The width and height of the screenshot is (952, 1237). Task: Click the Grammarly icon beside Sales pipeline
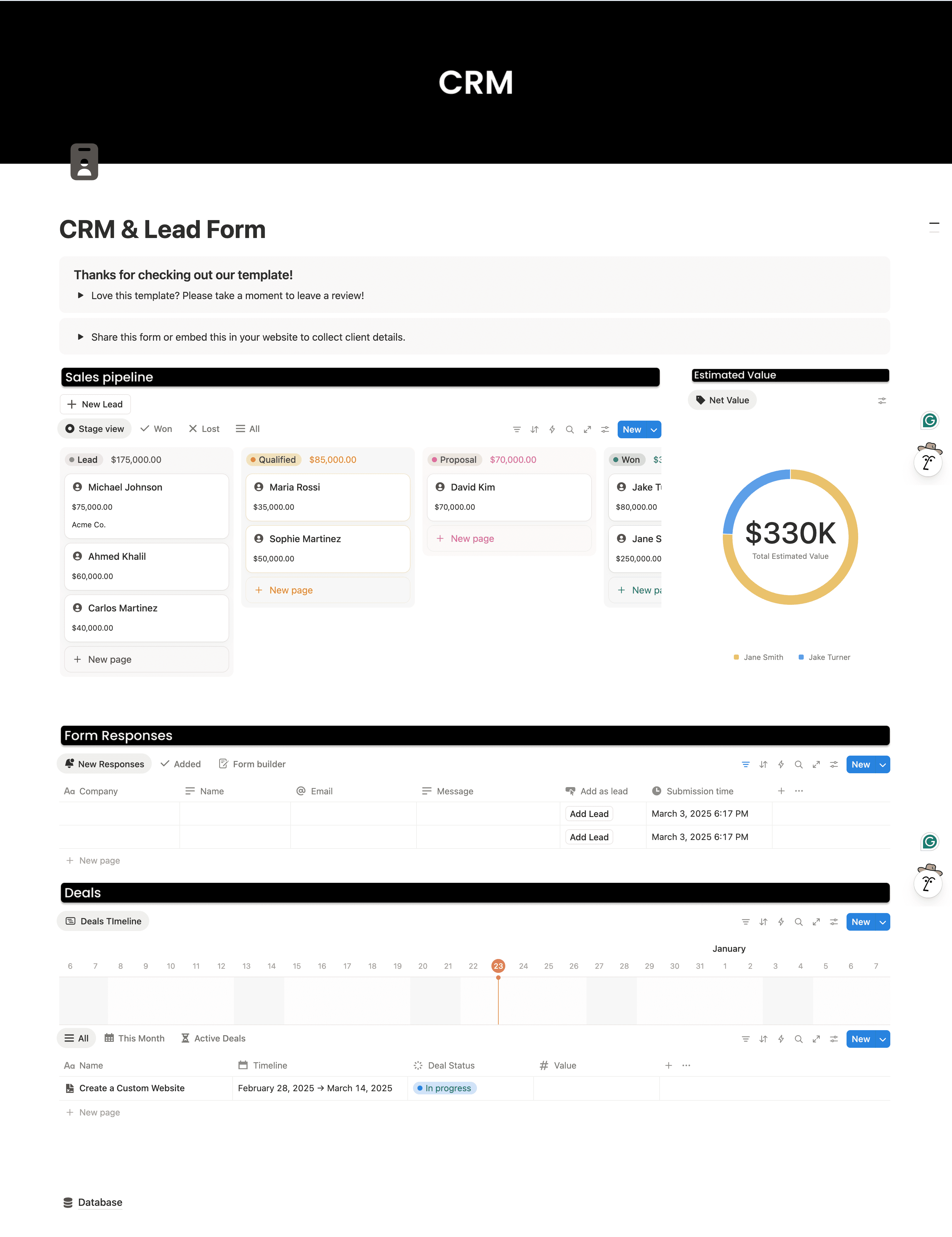(x=929, y=420)
